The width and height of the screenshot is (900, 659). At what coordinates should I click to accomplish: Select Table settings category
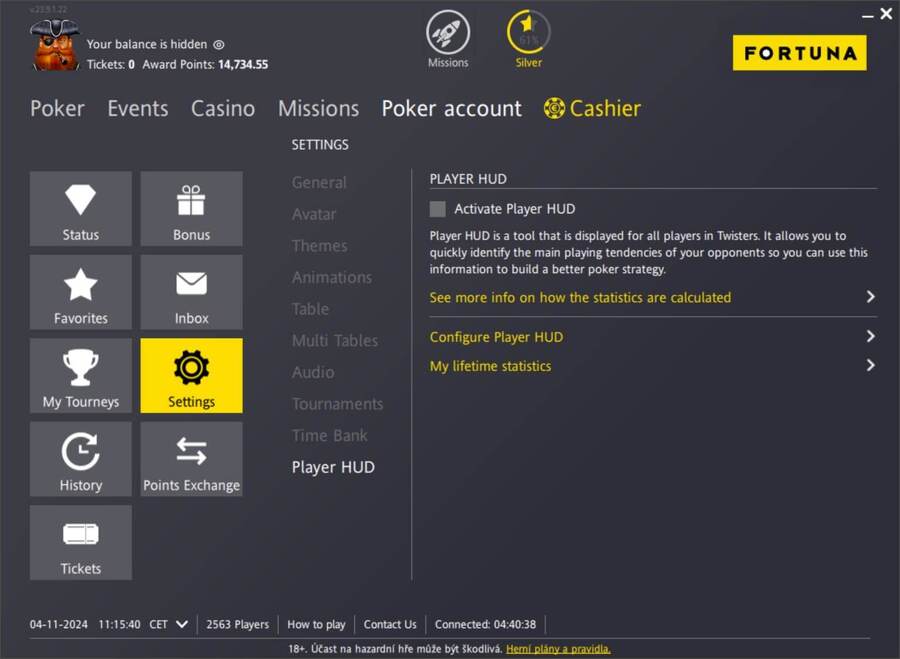311,309
